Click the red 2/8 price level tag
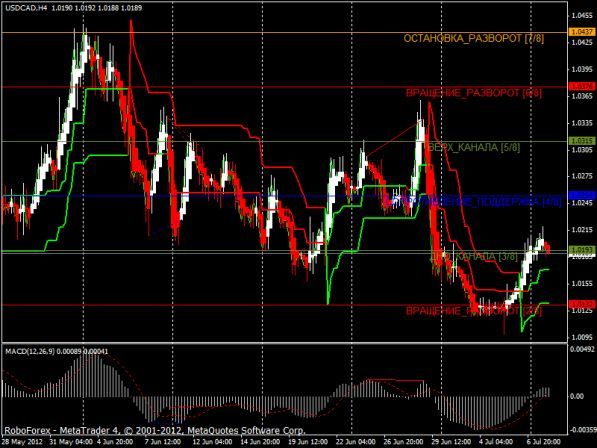This screenshot has width=597, height=448. tap(582, 304)
